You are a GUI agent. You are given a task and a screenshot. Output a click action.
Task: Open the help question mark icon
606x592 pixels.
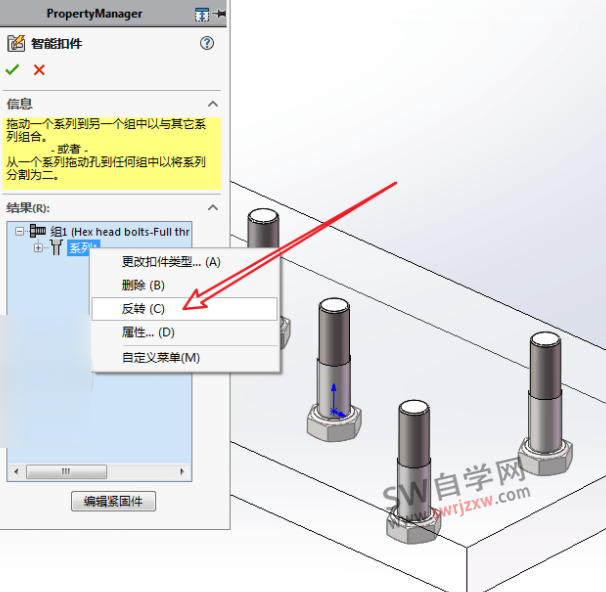click(x=207, y=43)
